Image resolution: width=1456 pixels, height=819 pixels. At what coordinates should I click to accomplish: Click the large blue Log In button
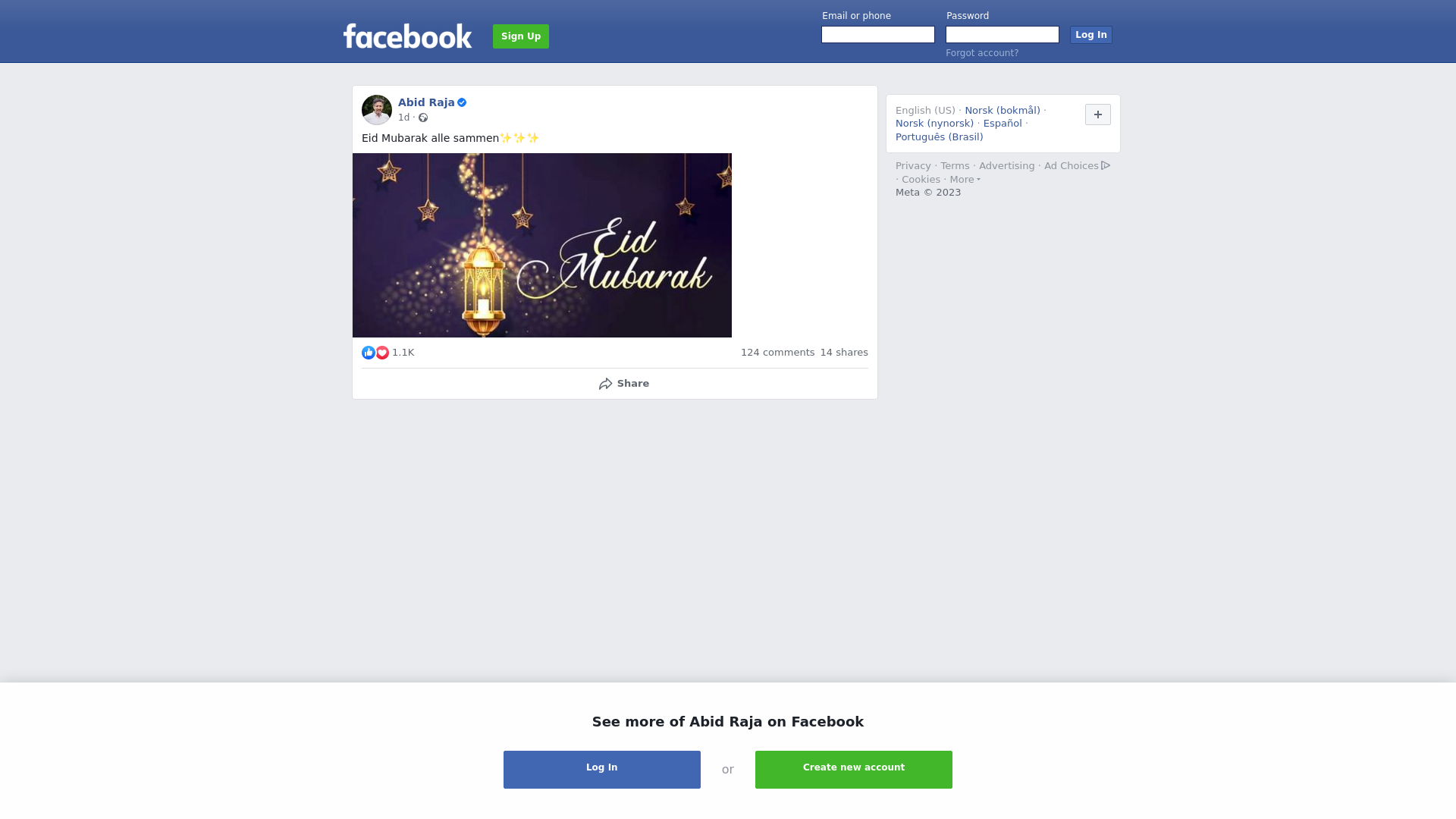(602, 770)
